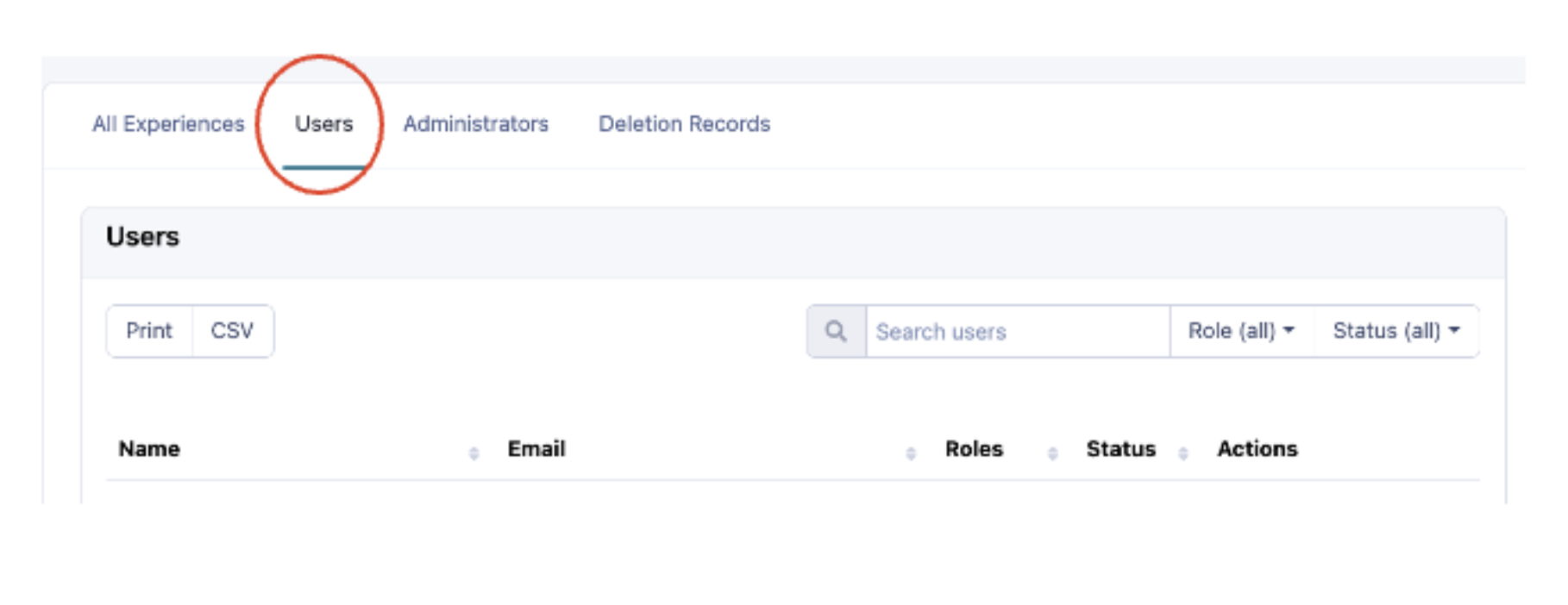
Task: Export the users list as CSV
Action: [232, 331]
